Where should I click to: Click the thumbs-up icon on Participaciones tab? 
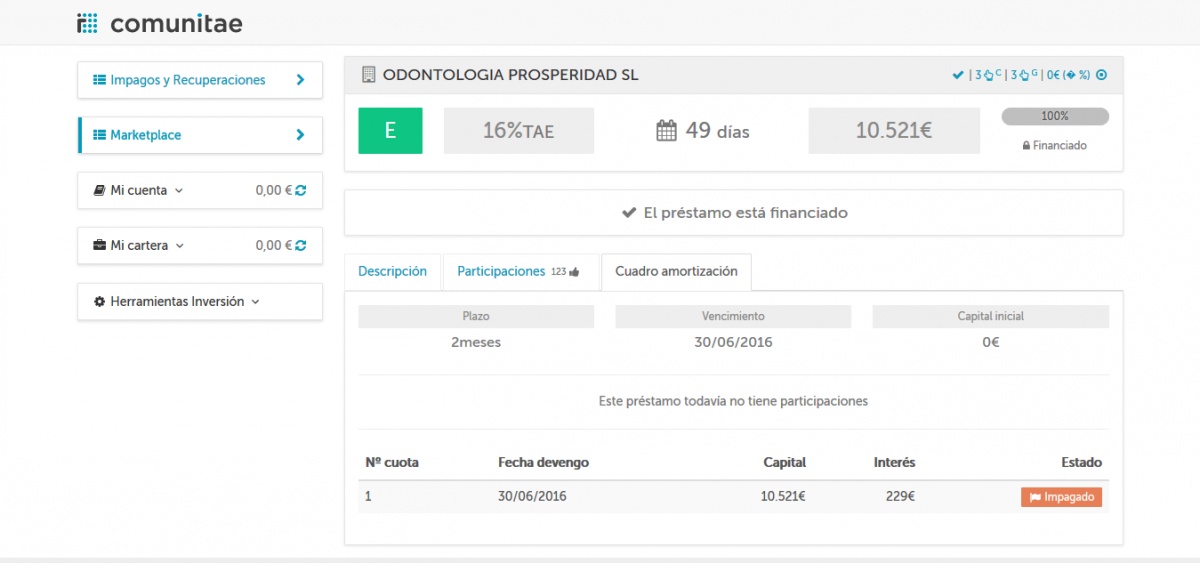click(x=574, y=272)
